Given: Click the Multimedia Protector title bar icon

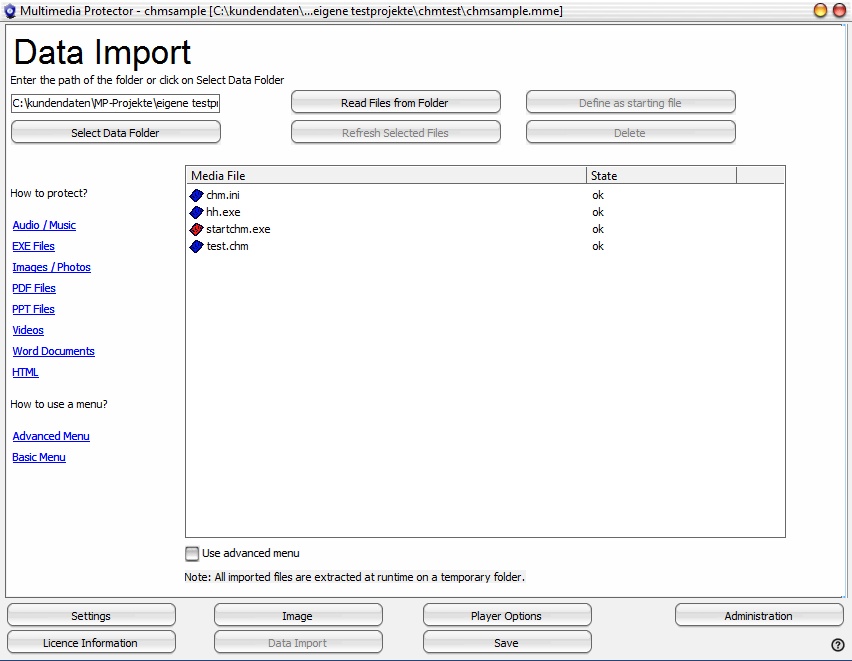Looking at the screenshot, I should 10,11.
